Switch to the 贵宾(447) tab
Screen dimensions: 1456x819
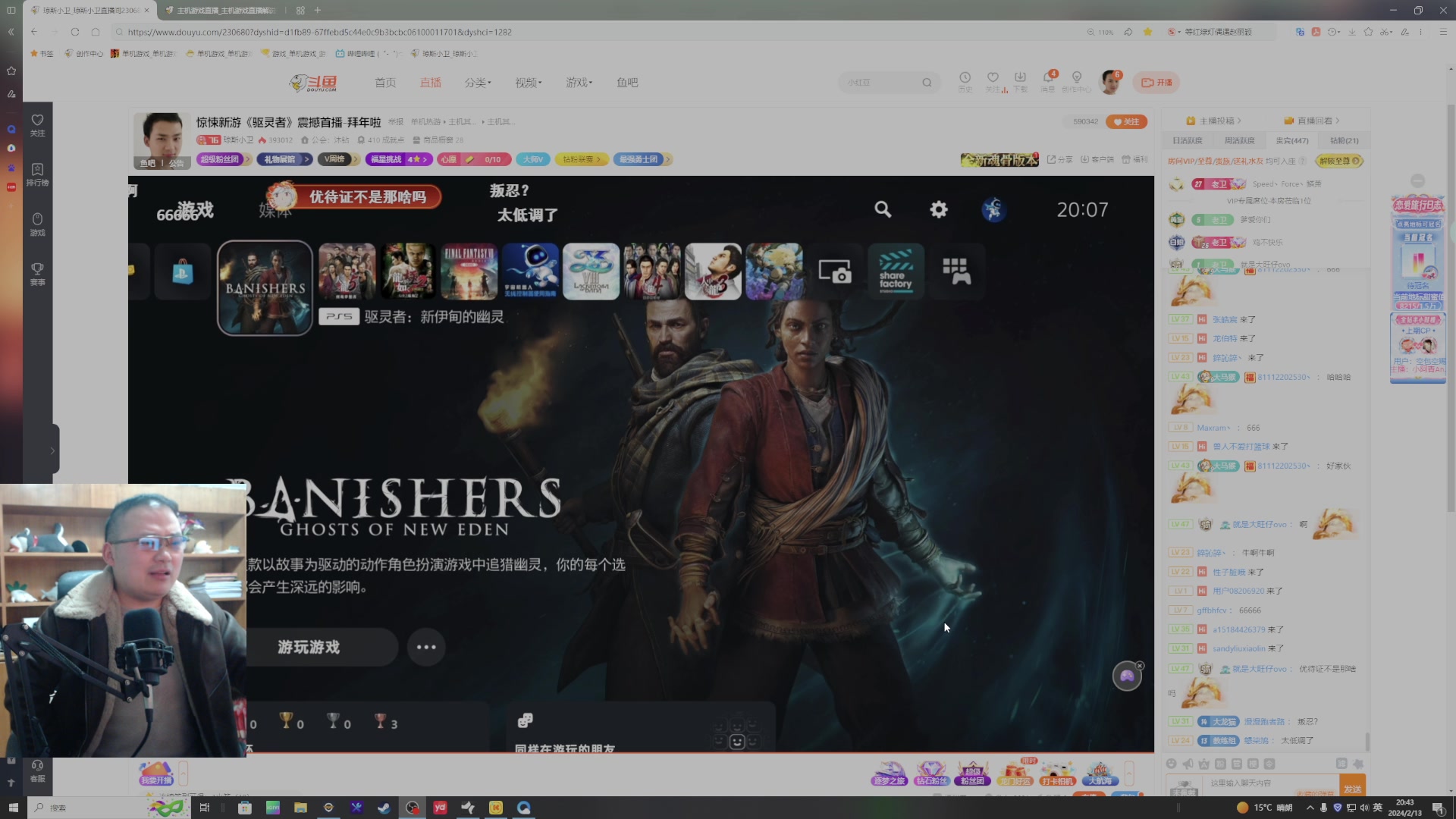pyautogui.click(x=1291, y=140)
